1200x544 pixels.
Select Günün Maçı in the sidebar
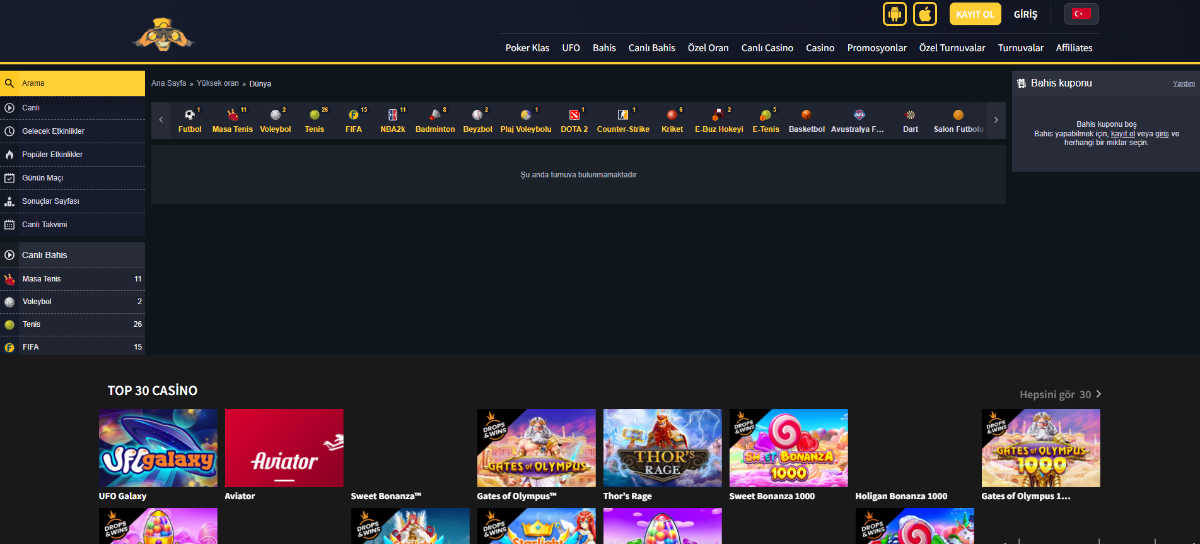click(x=72, y=178)
